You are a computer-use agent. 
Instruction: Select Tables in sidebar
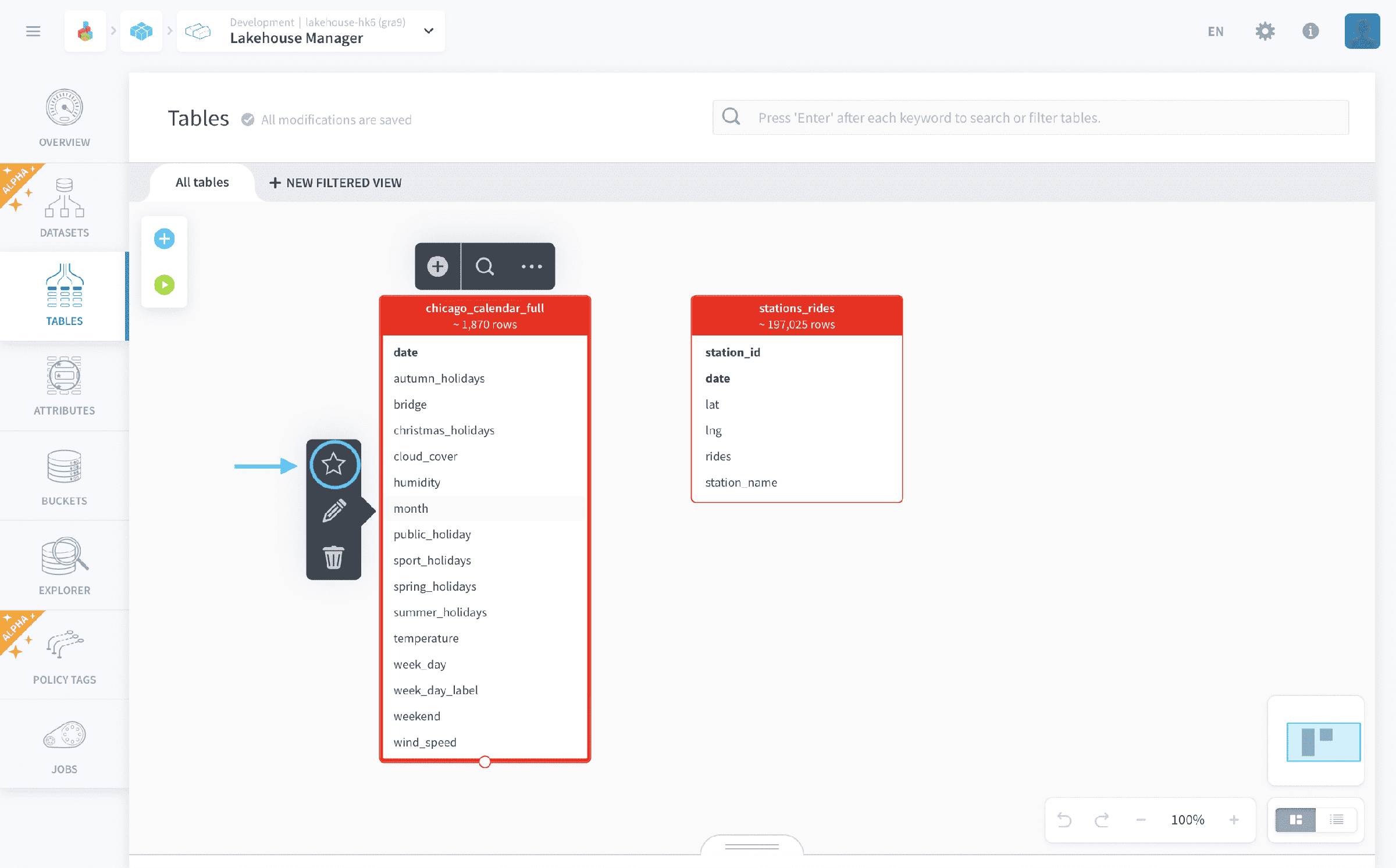pos(65,296)
